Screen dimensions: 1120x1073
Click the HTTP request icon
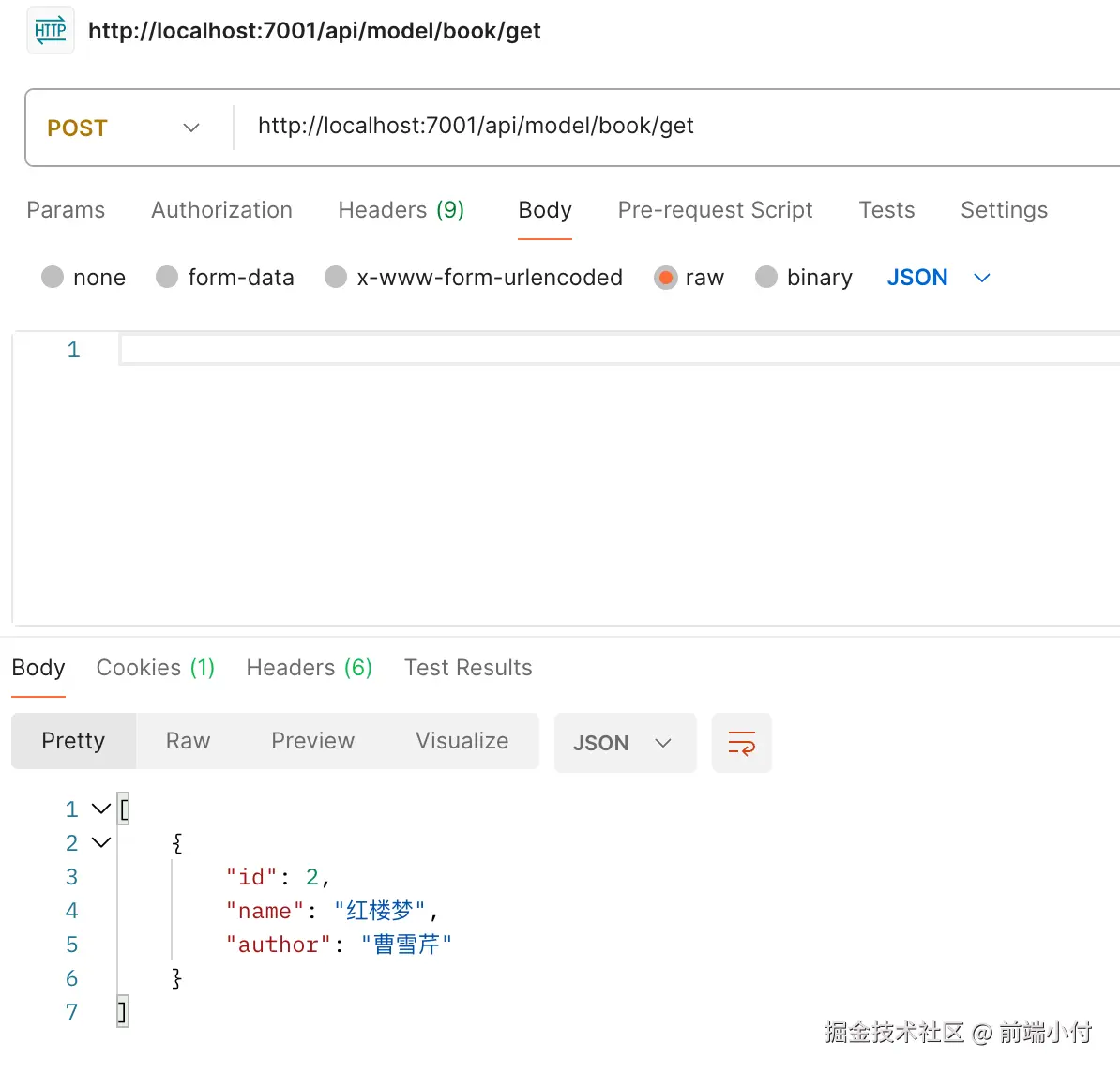coord(51,31)
